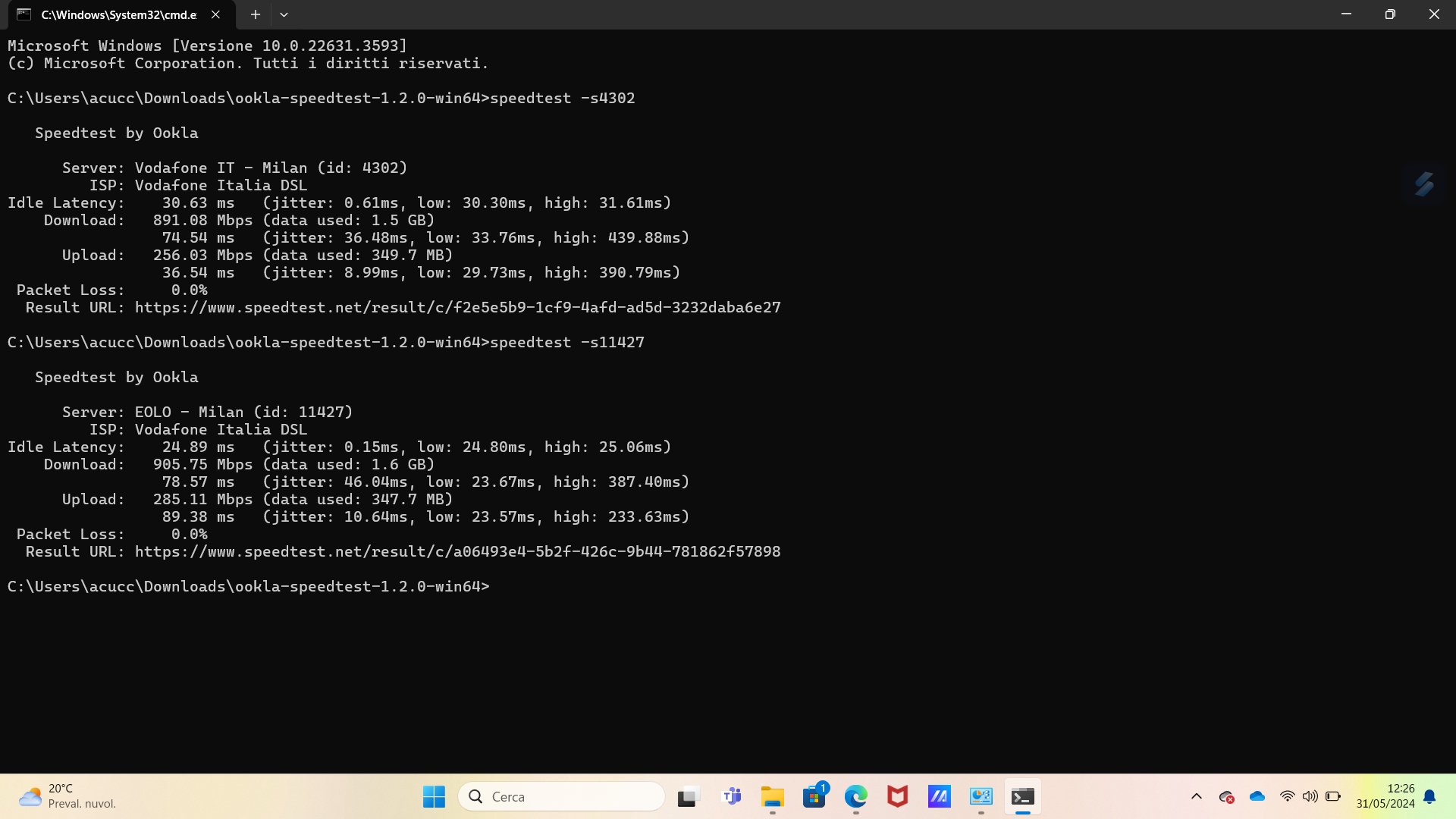Screen dimensions: 1456x819
Task: Open OneDrive cloud tray icon
Action: coord(1257,796)
